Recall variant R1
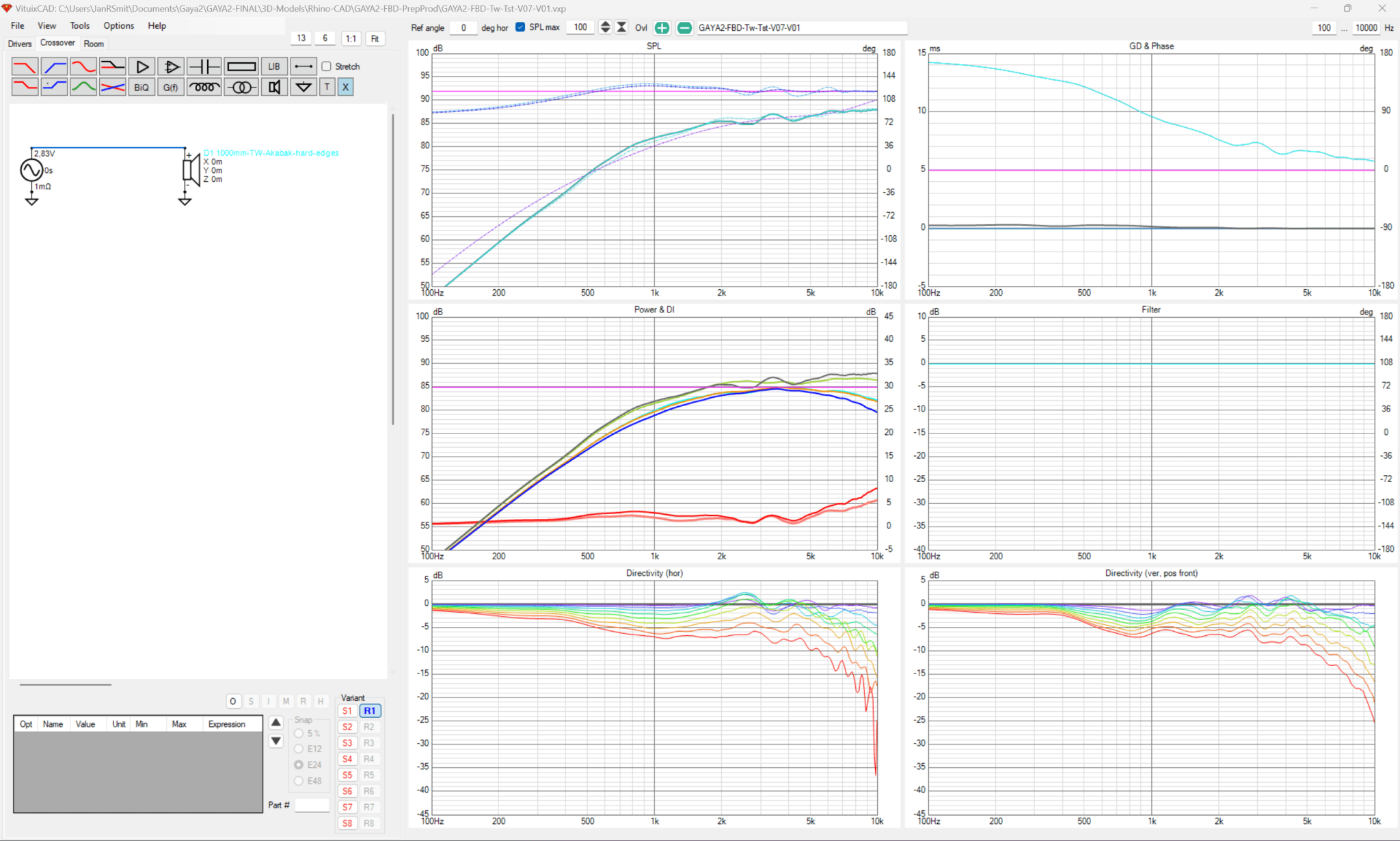 pyautogui.click(x=370, y=711)
